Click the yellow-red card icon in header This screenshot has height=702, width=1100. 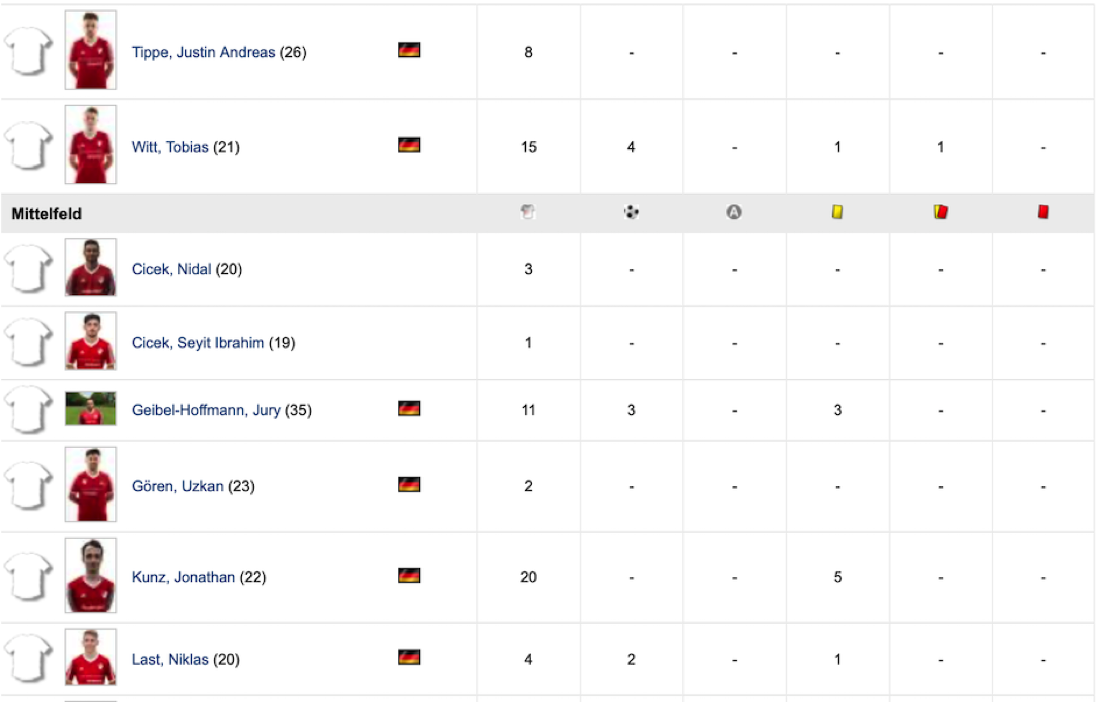pos(940,212)
